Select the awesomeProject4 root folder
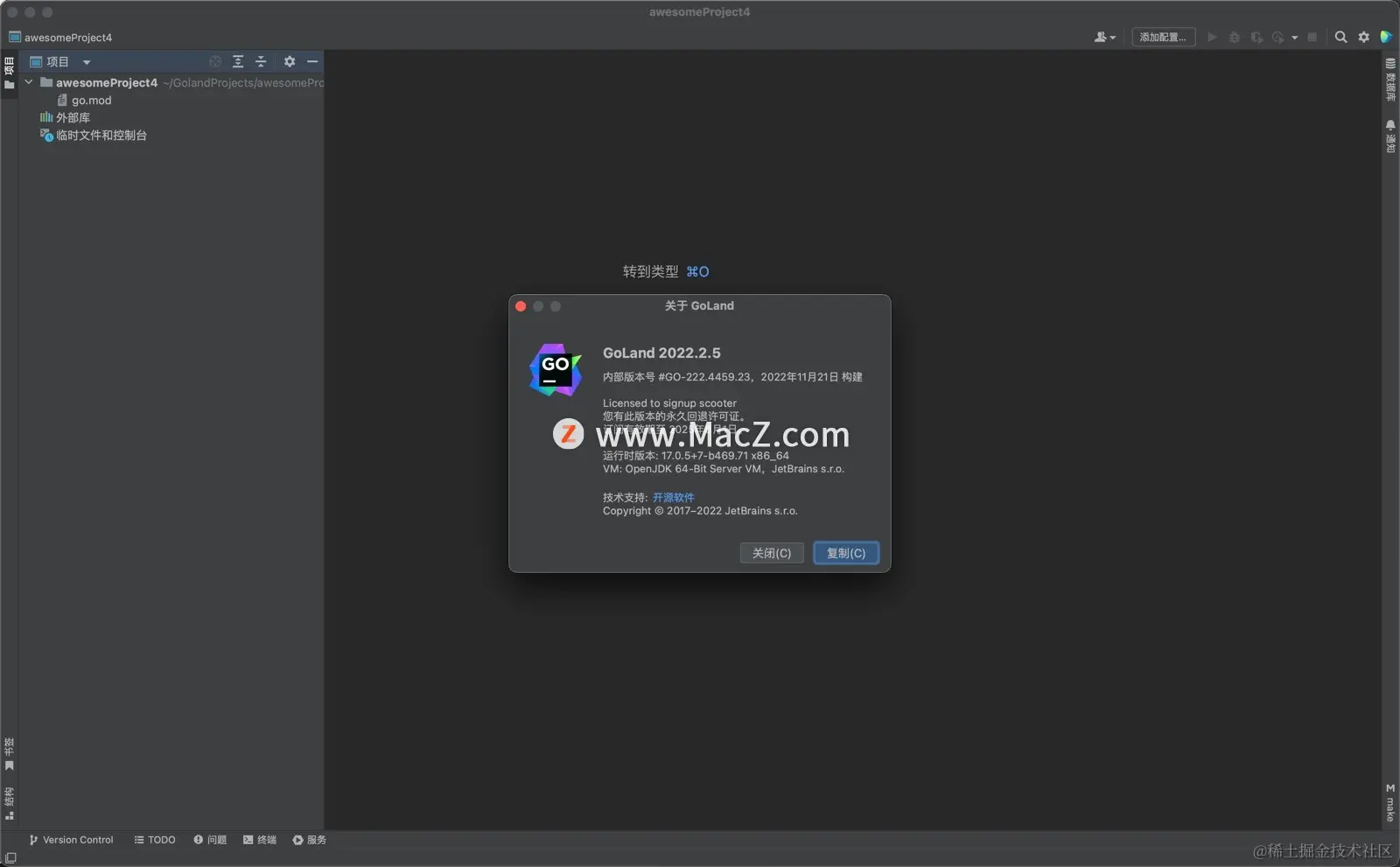 pos(107,82)
